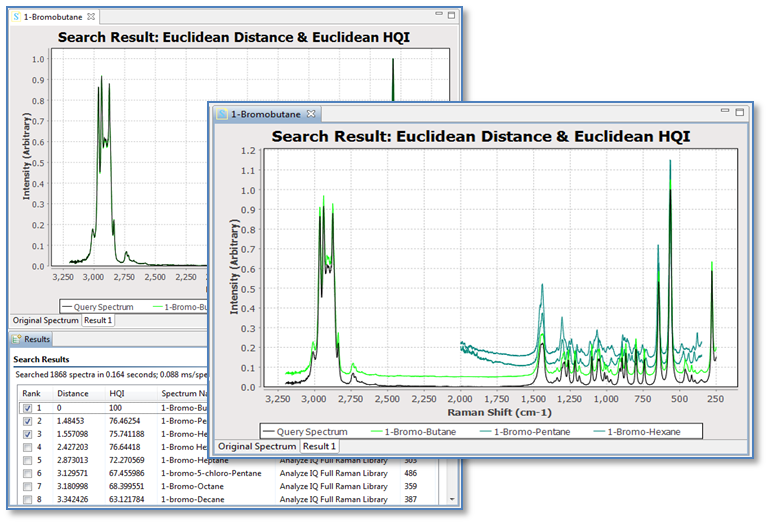Image resolution: width=768 pixels, height=524 pixels.
Task: Click Search Results heading in Results panel
Action: (41, 359)
